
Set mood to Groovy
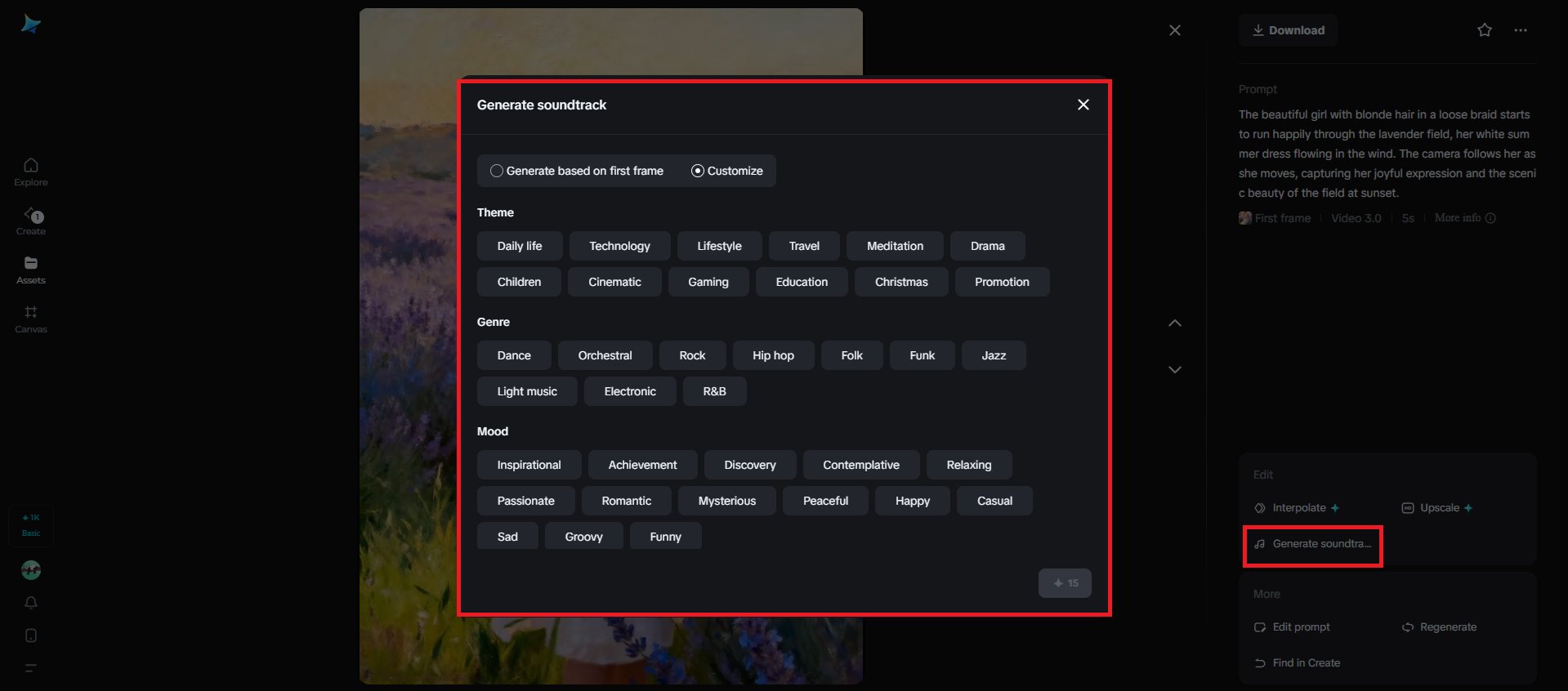[584, 536]
